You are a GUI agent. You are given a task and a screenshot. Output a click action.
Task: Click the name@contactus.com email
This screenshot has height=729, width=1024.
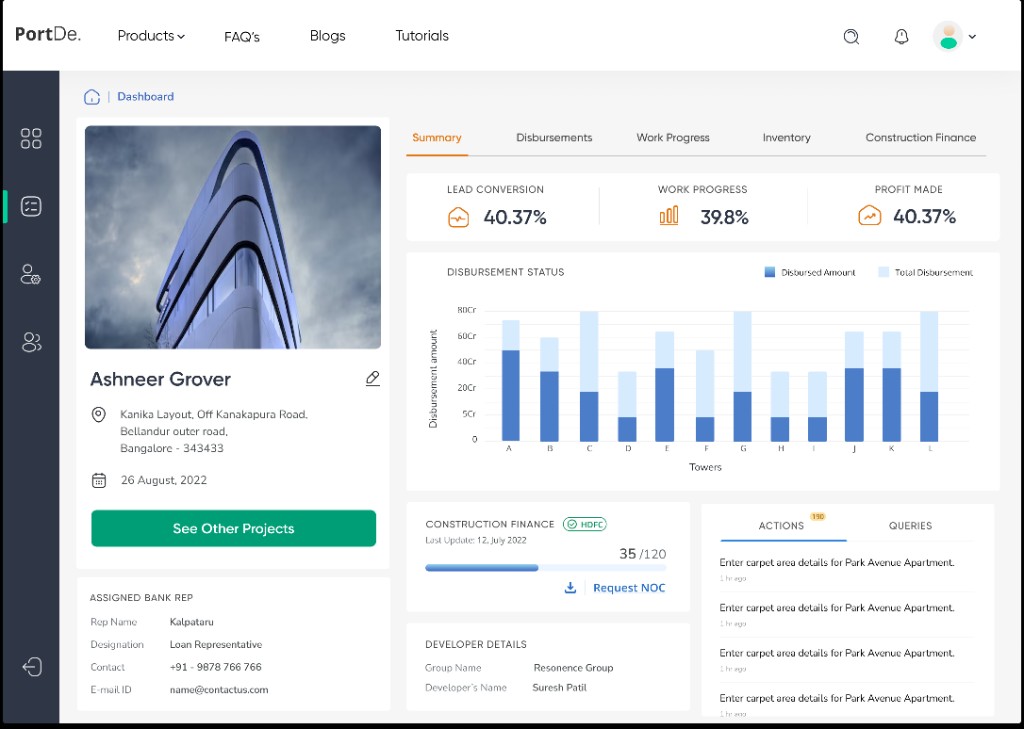(x=219, y=690)
